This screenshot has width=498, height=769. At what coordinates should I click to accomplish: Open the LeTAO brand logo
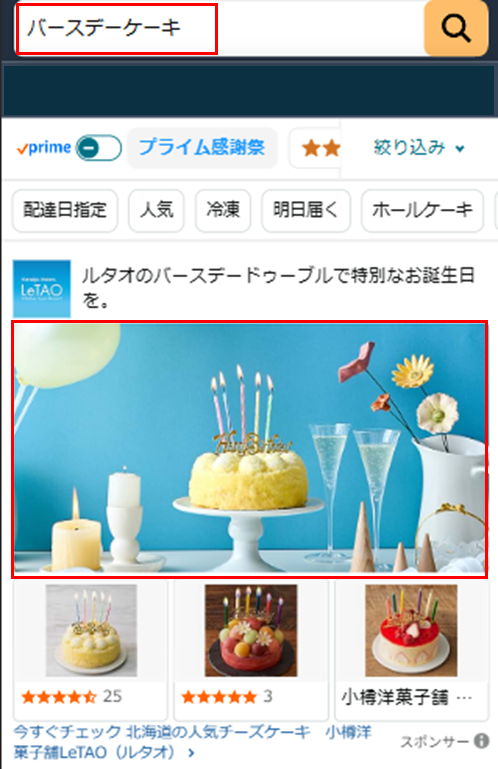point(42,288)
